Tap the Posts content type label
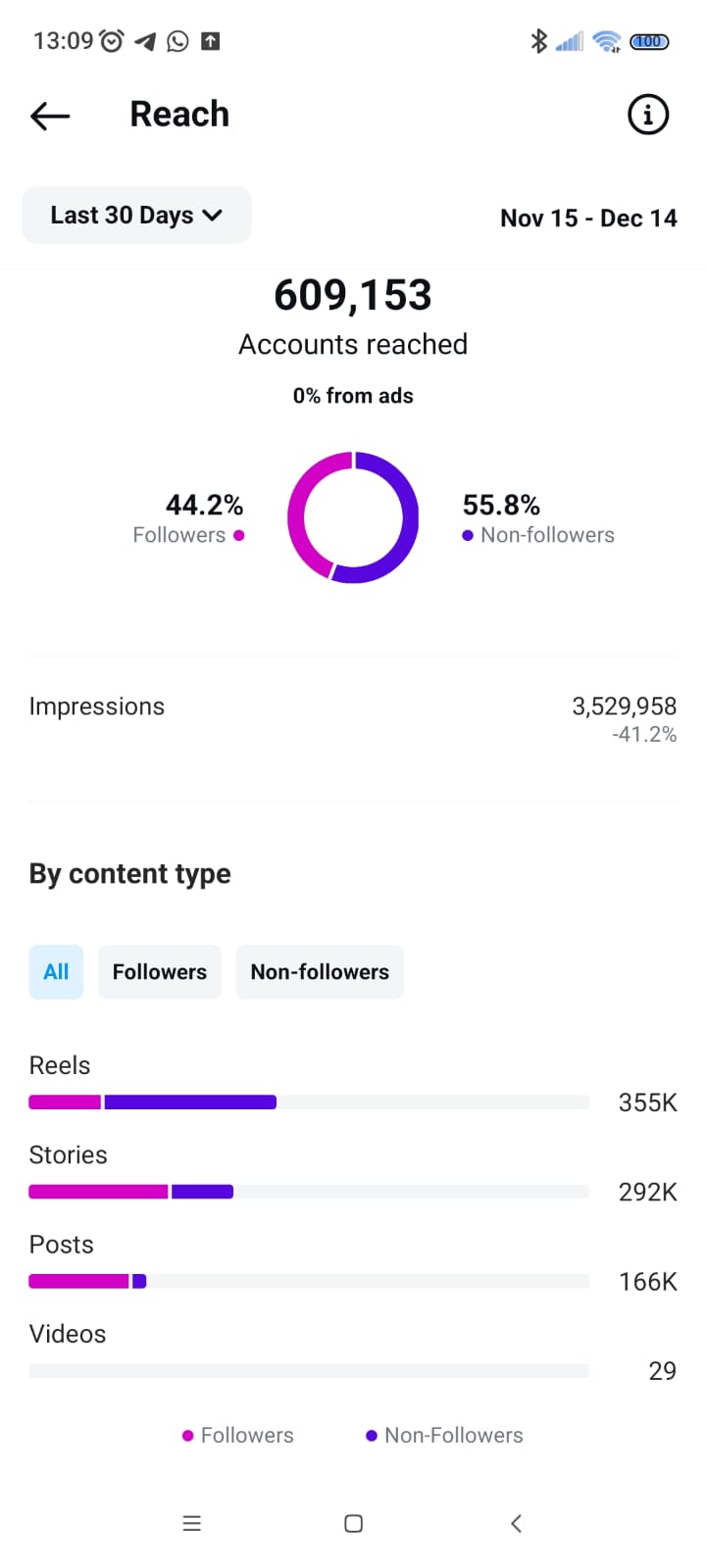Screen dimensions: 706x1568 (62, 1245)
